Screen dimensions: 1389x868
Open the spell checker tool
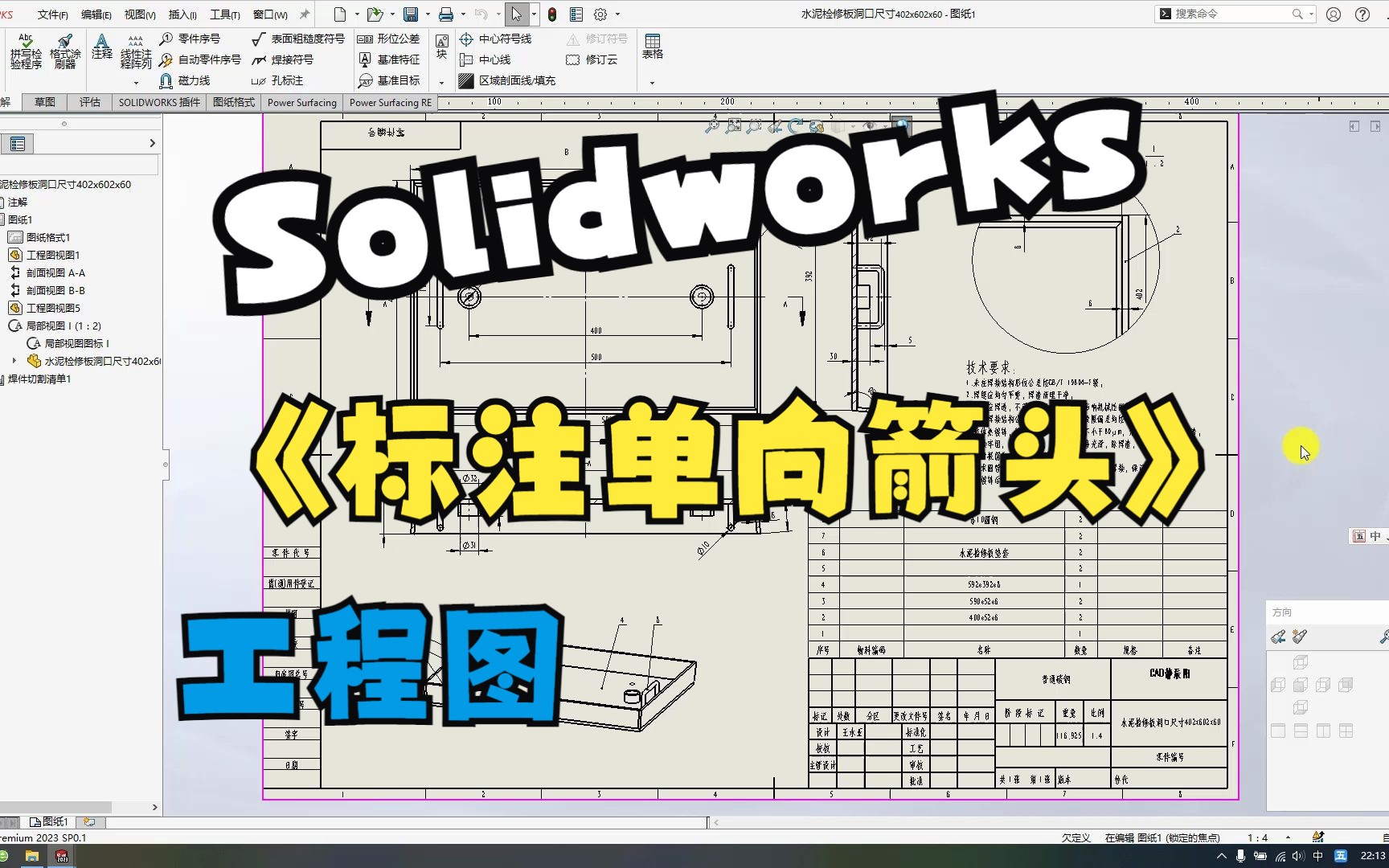(x=26, y=51)
